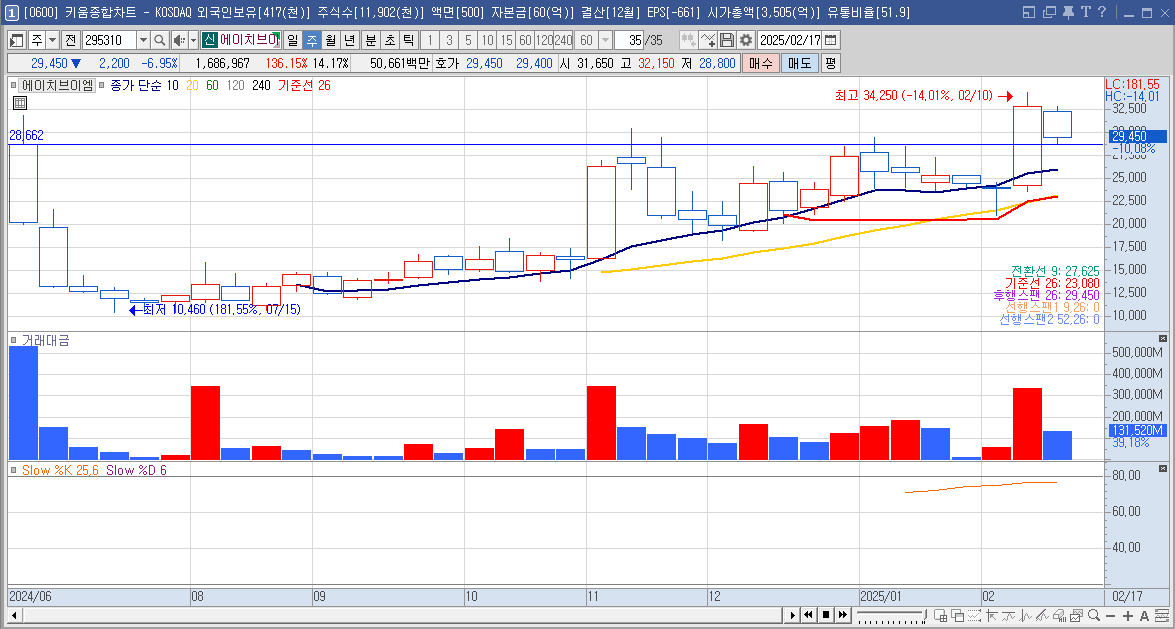Click the overlapping windows icon in bottom toolbar

click(957, 616)
